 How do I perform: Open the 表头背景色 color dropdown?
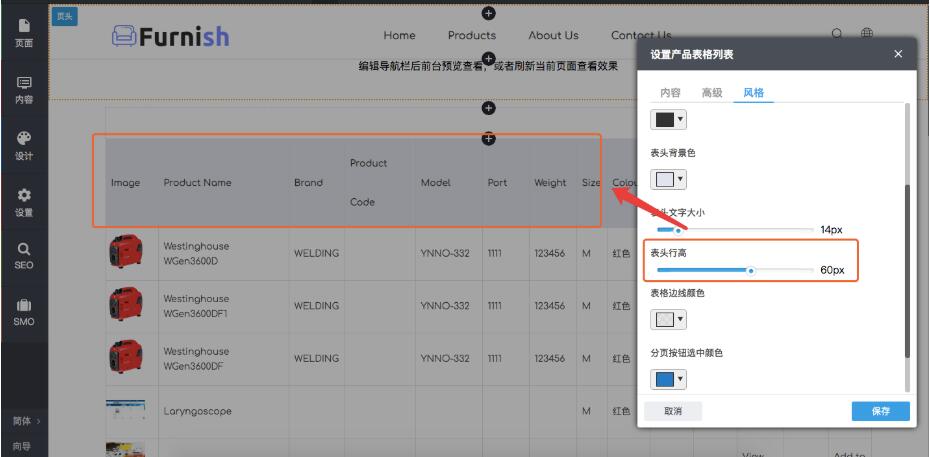click(x=668, y=180)
